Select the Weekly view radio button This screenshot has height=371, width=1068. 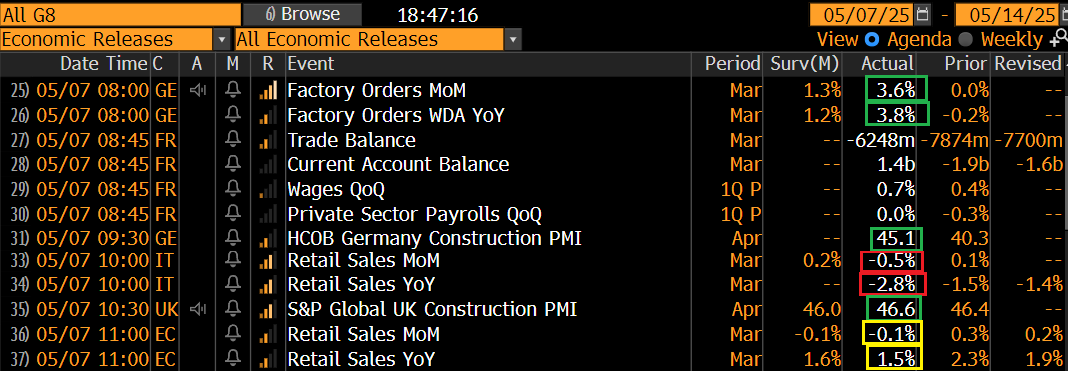pyautogui.click(x=965, y=39)
